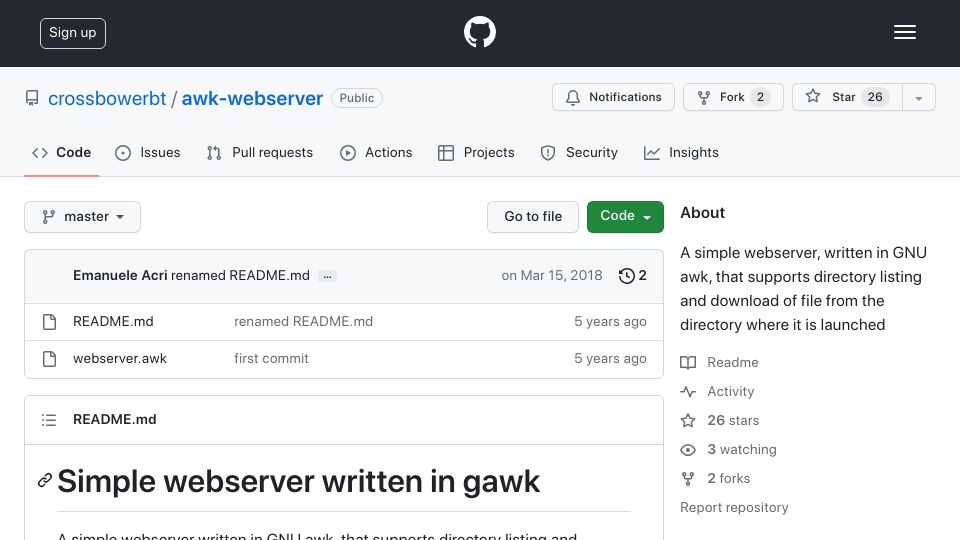Open README.md row's 'renamed README.md' commit

[303, 321]
